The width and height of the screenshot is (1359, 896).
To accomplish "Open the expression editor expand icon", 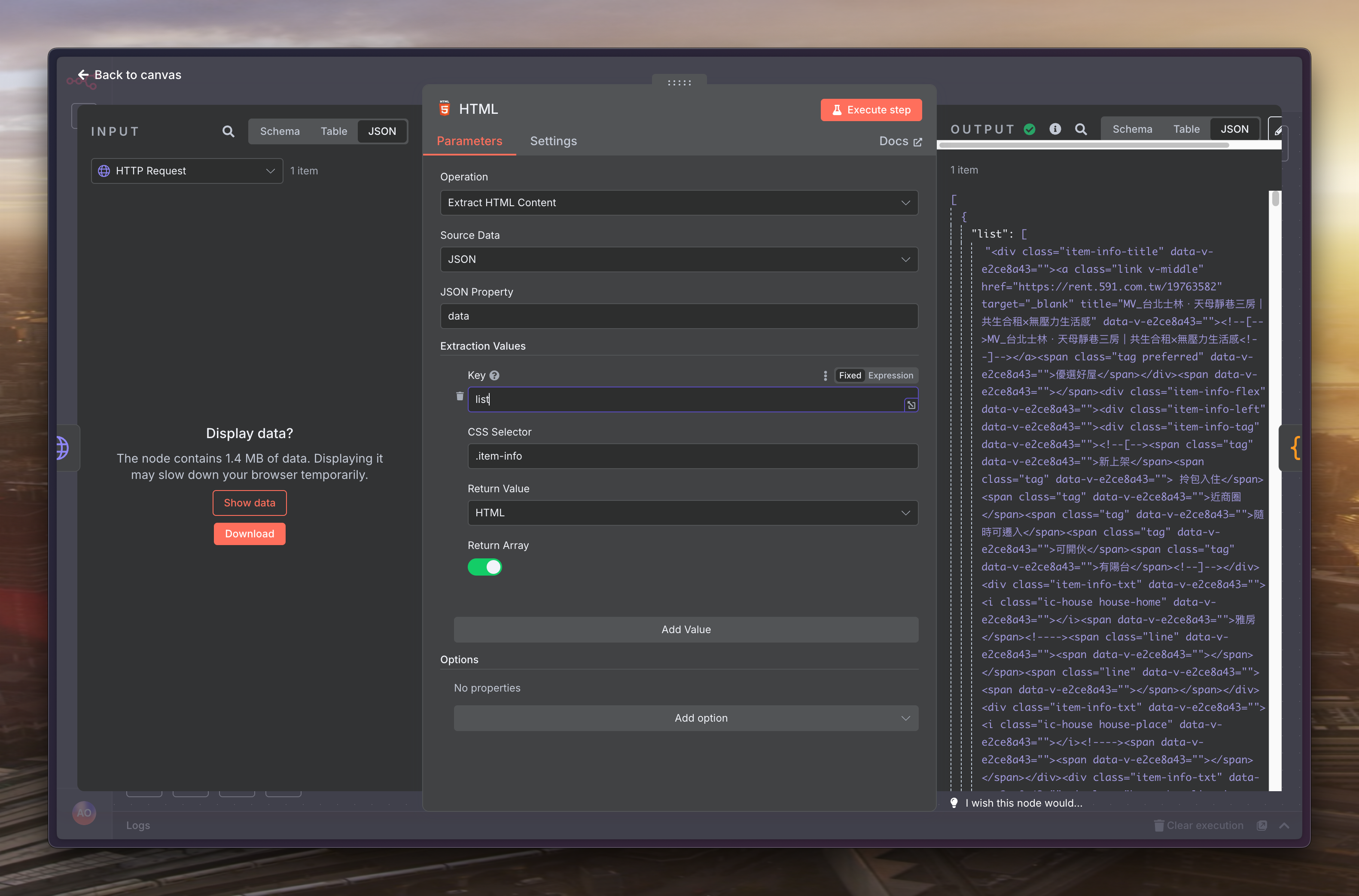I will pyautogui.click(x=911, y=405).
